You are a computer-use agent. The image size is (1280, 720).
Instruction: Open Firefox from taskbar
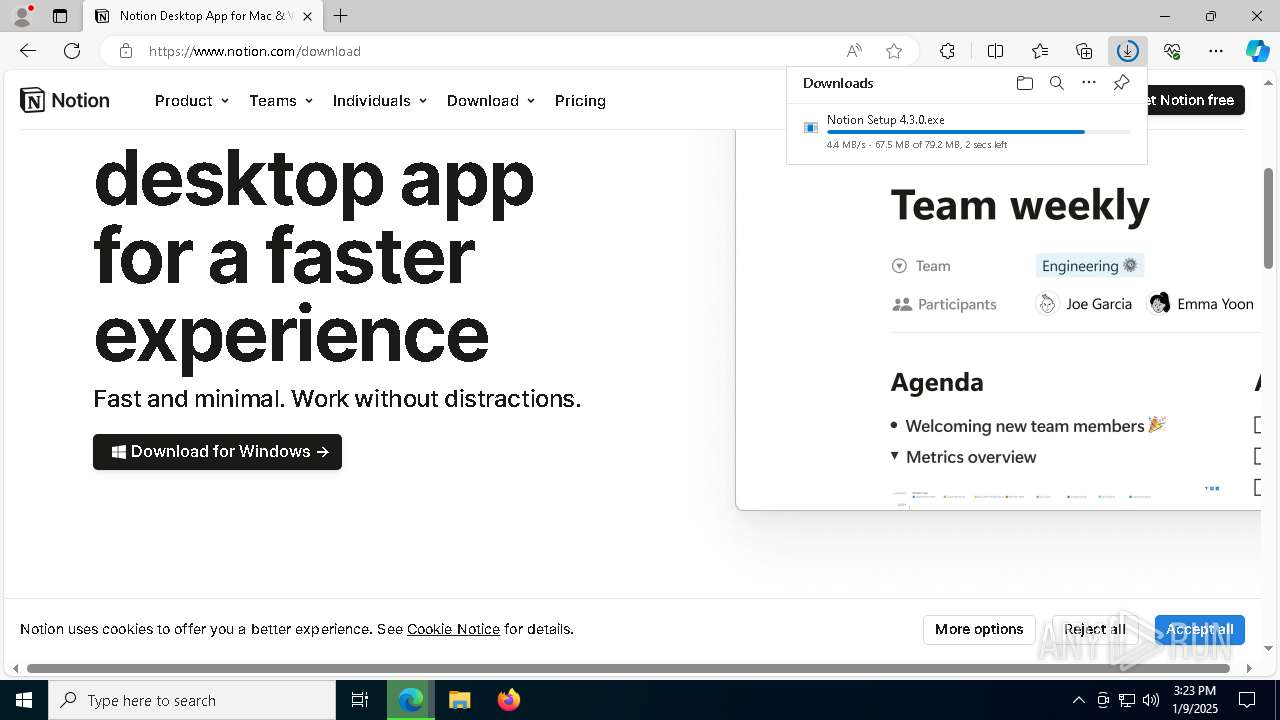[508, 700]
